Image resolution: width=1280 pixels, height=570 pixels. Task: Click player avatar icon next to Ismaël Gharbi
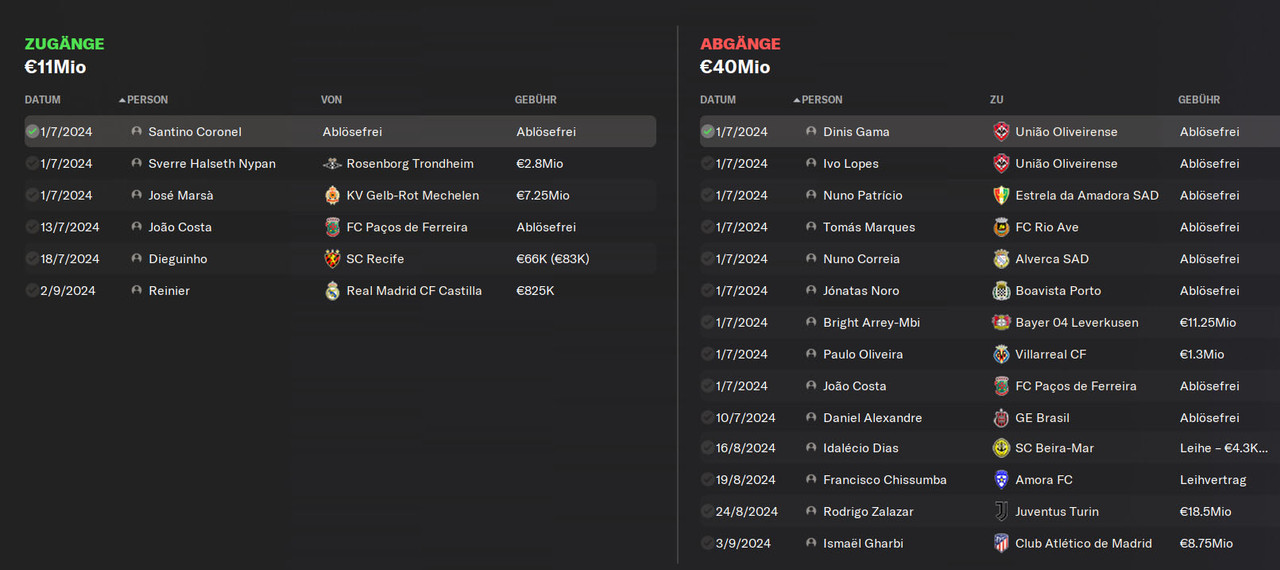812,544
